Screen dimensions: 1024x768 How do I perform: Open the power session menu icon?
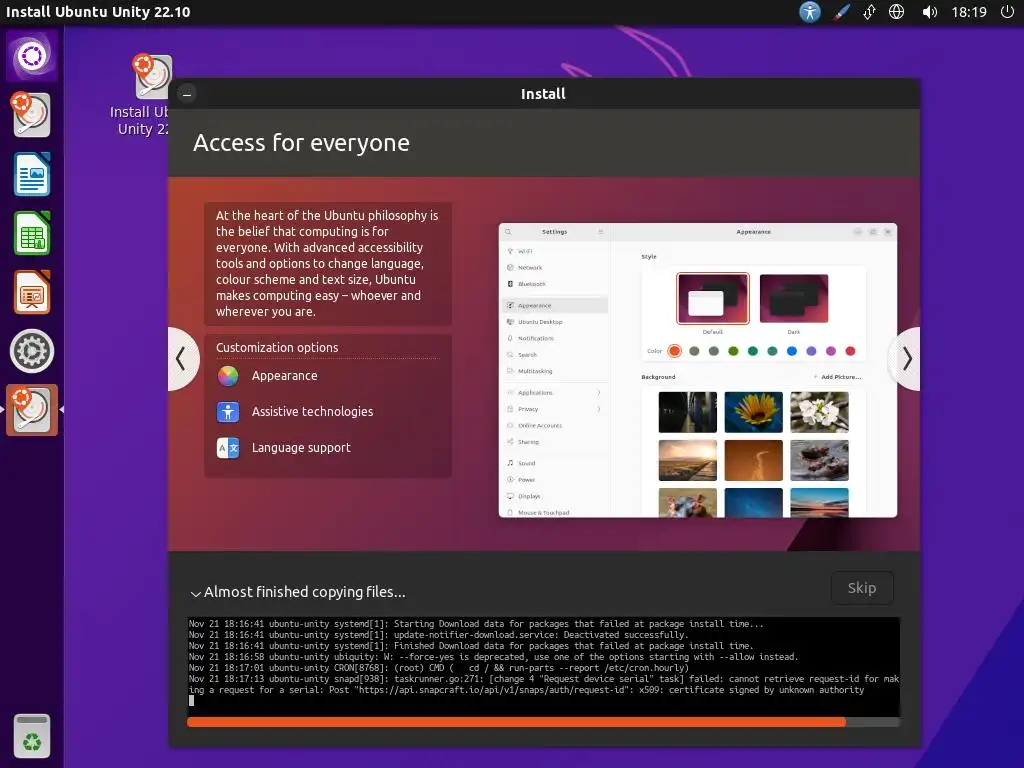pos(1007,12)
